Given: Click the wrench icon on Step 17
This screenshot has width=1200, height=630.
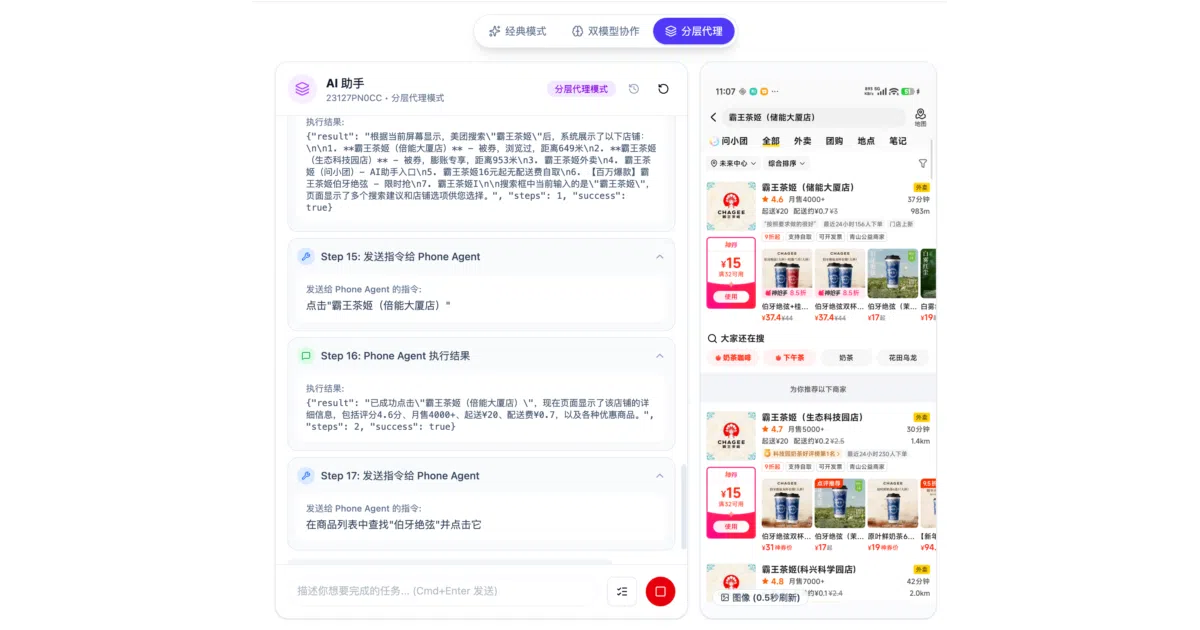Looking at the screenshot, I should 306,476.
